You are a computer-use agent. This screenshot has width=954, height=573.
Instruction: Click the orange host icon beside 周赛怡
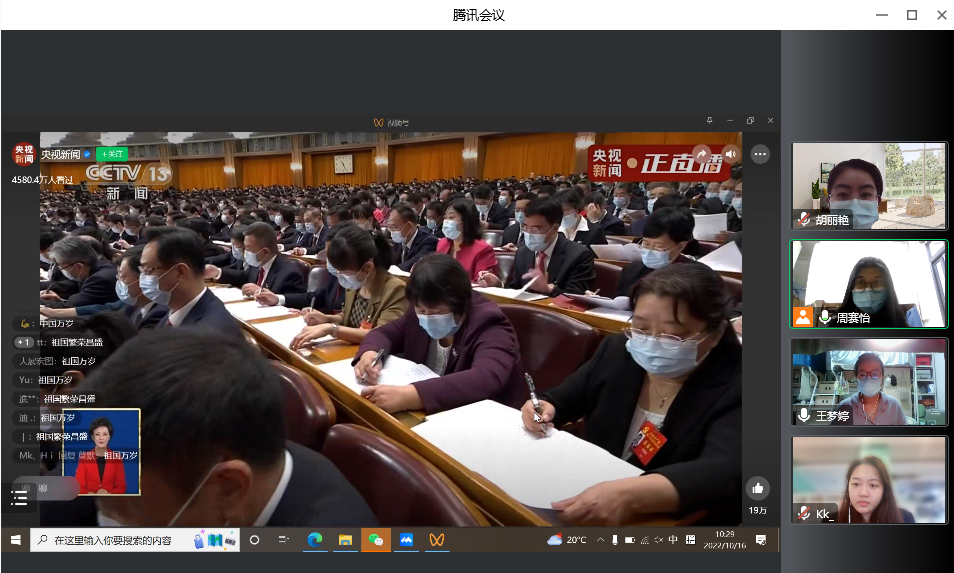[x=803, y=317]
